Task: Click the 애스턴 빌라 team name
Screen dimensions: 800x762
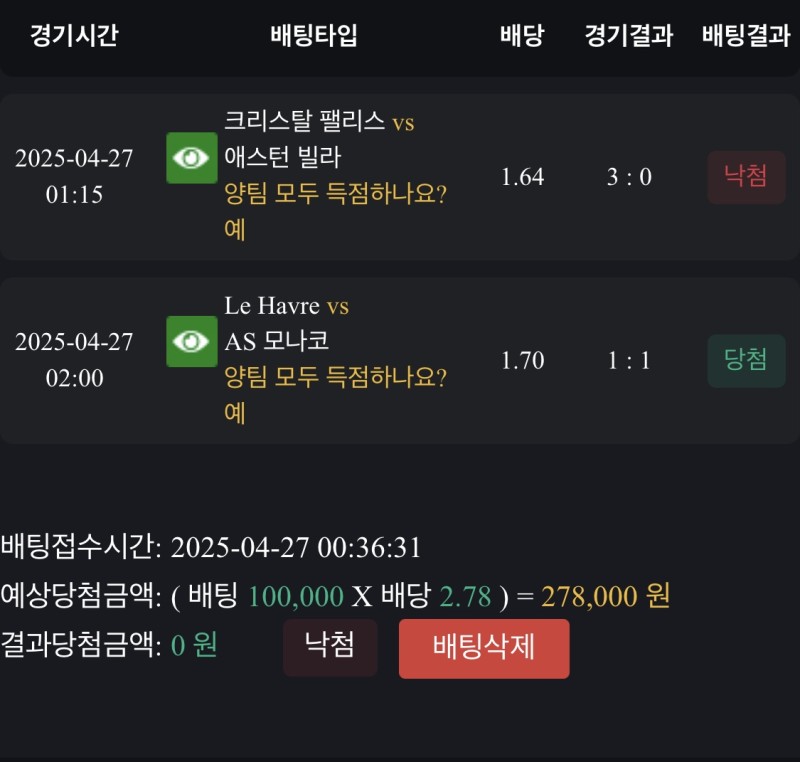Action: 283,158
